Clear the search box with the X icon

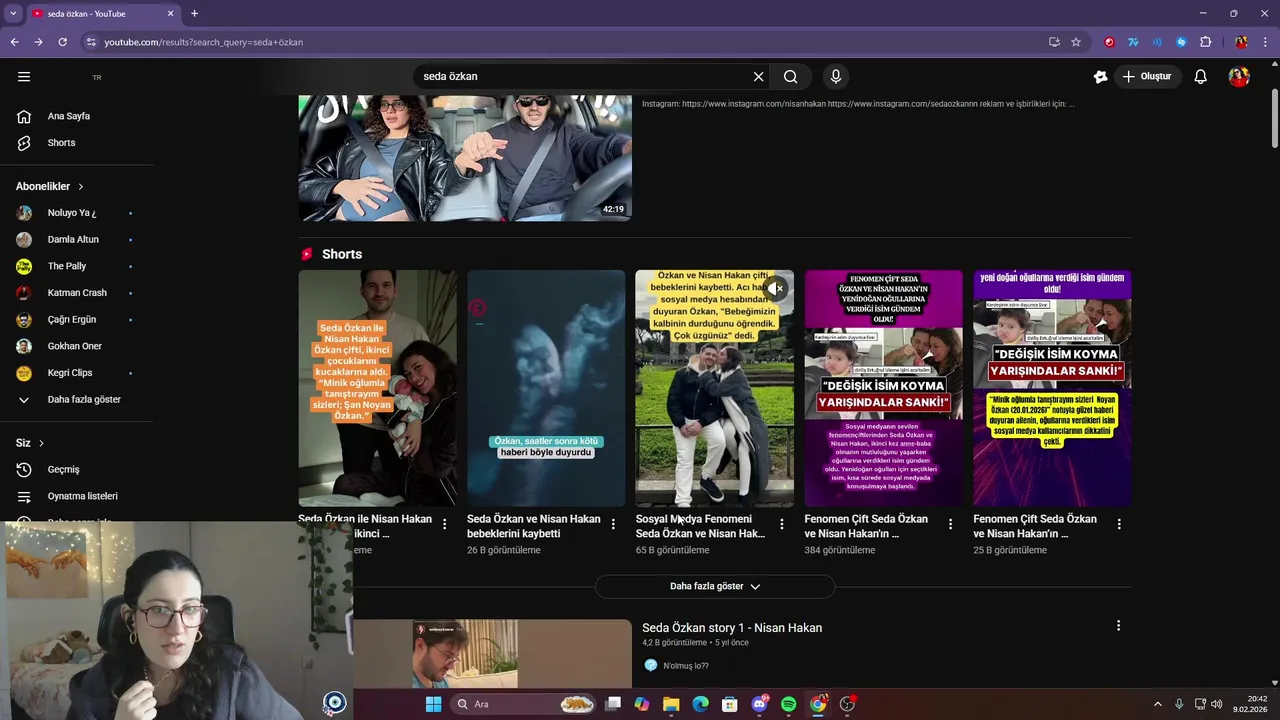758,77
